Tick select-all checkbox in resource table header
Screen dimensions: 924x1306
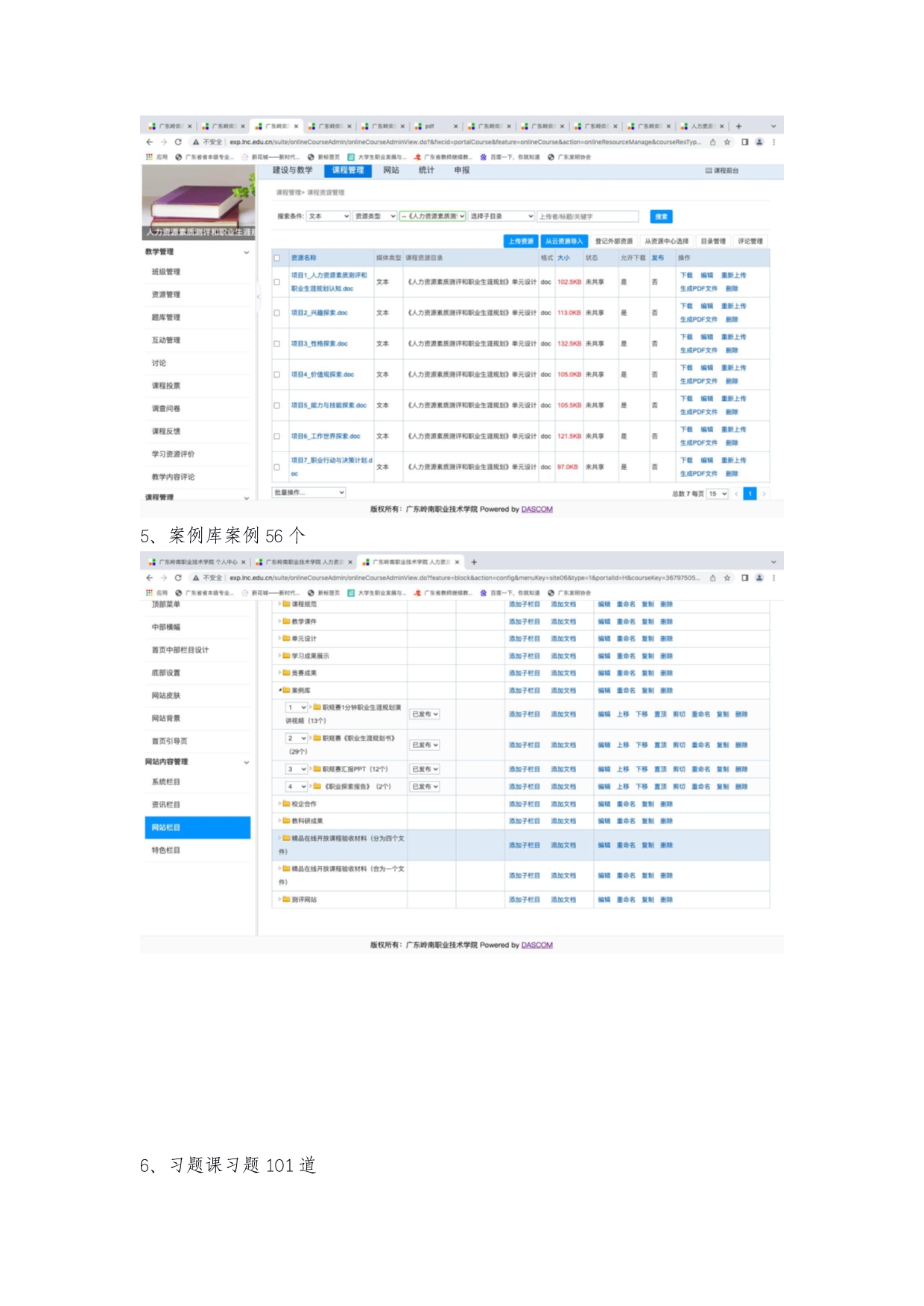(276, 259)
